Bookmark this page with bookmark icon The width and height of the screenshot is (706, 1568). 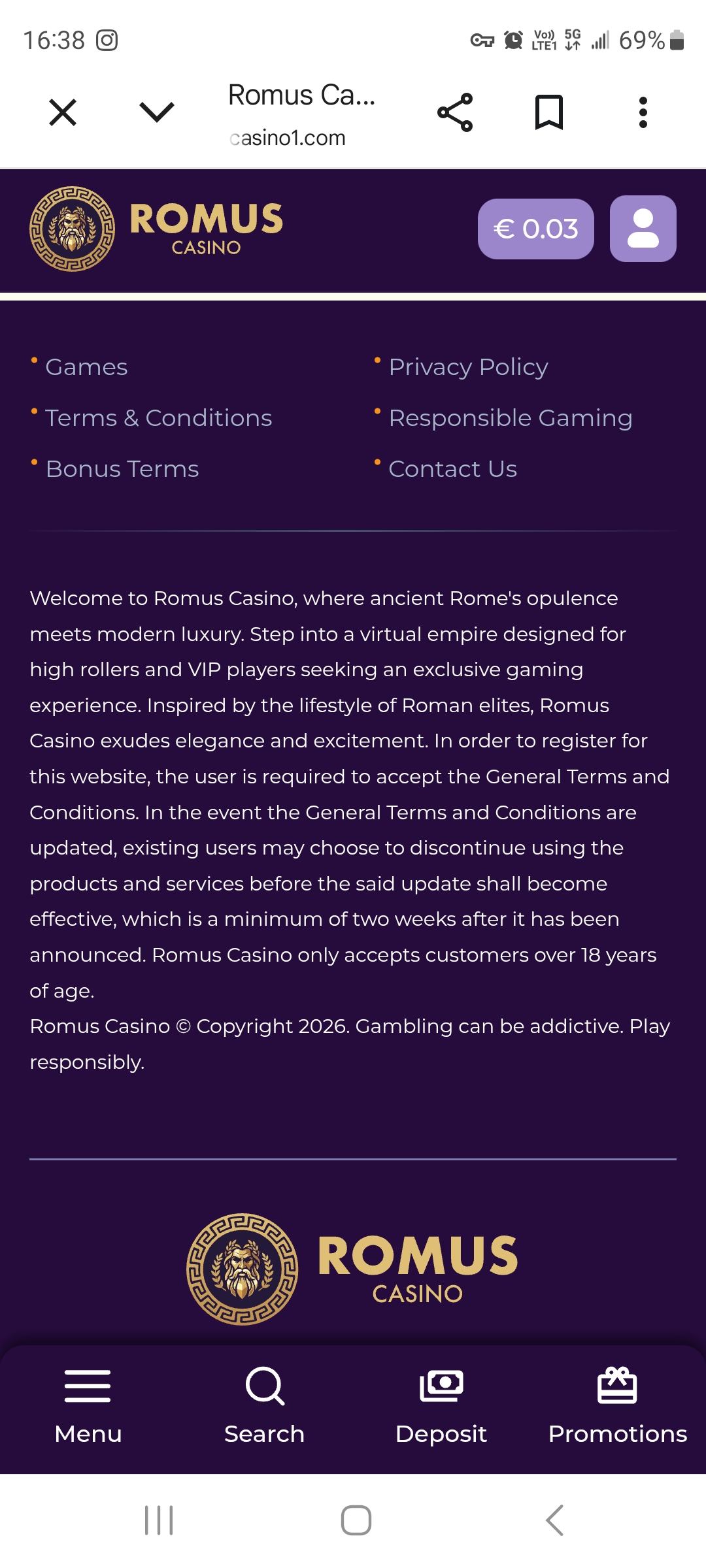pos(548,112)
